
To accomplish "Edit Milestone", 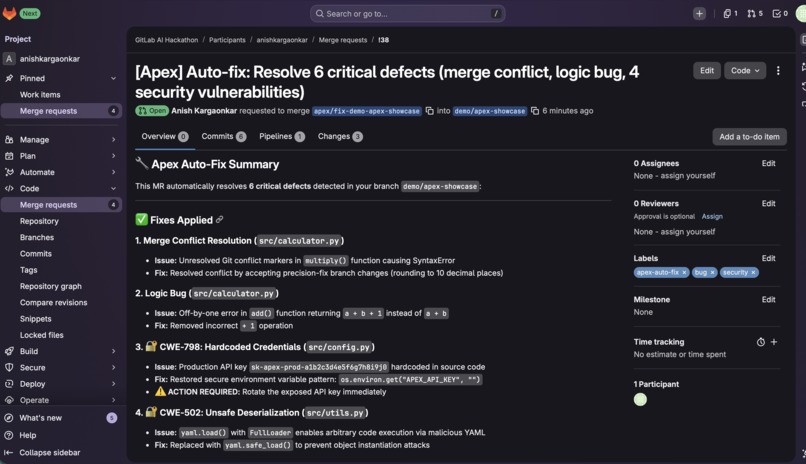I will (768, 300).
